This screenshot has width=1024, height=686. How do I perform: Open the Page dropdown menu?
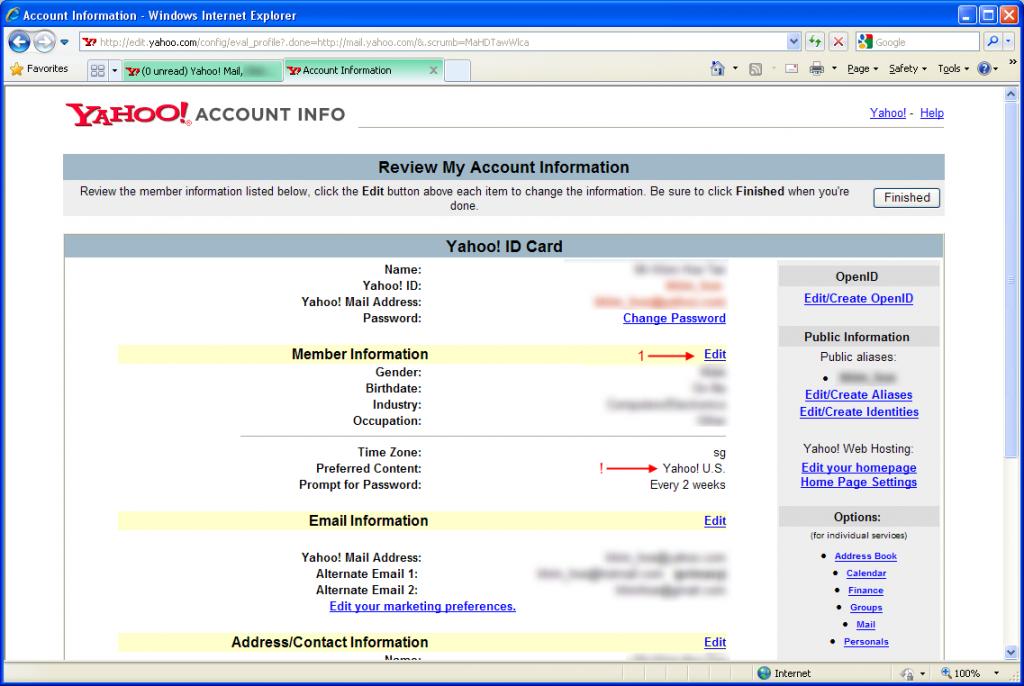pyautogui.click(x=862, y=69)
